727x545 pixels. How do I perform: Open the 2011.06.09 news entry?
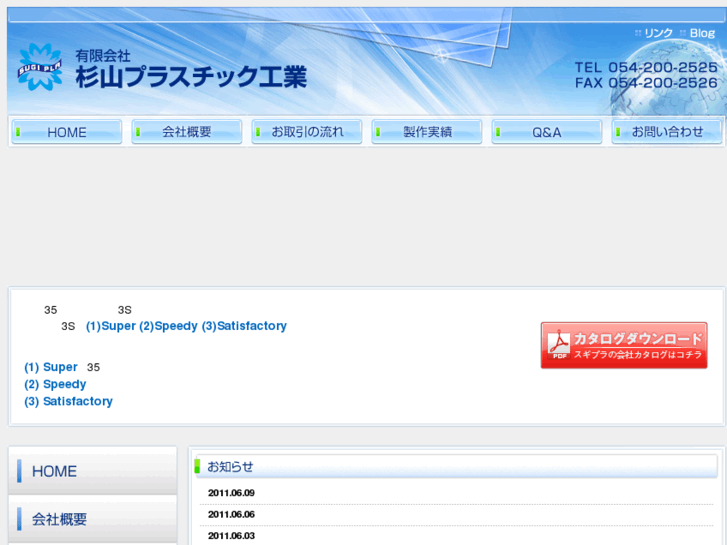[231, 493]
